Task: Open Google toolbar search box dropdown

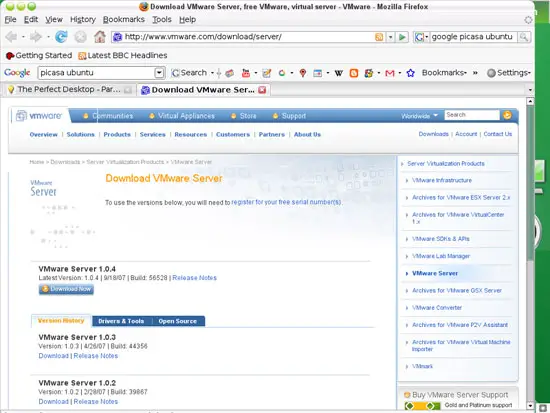Action: coord(159,73)
